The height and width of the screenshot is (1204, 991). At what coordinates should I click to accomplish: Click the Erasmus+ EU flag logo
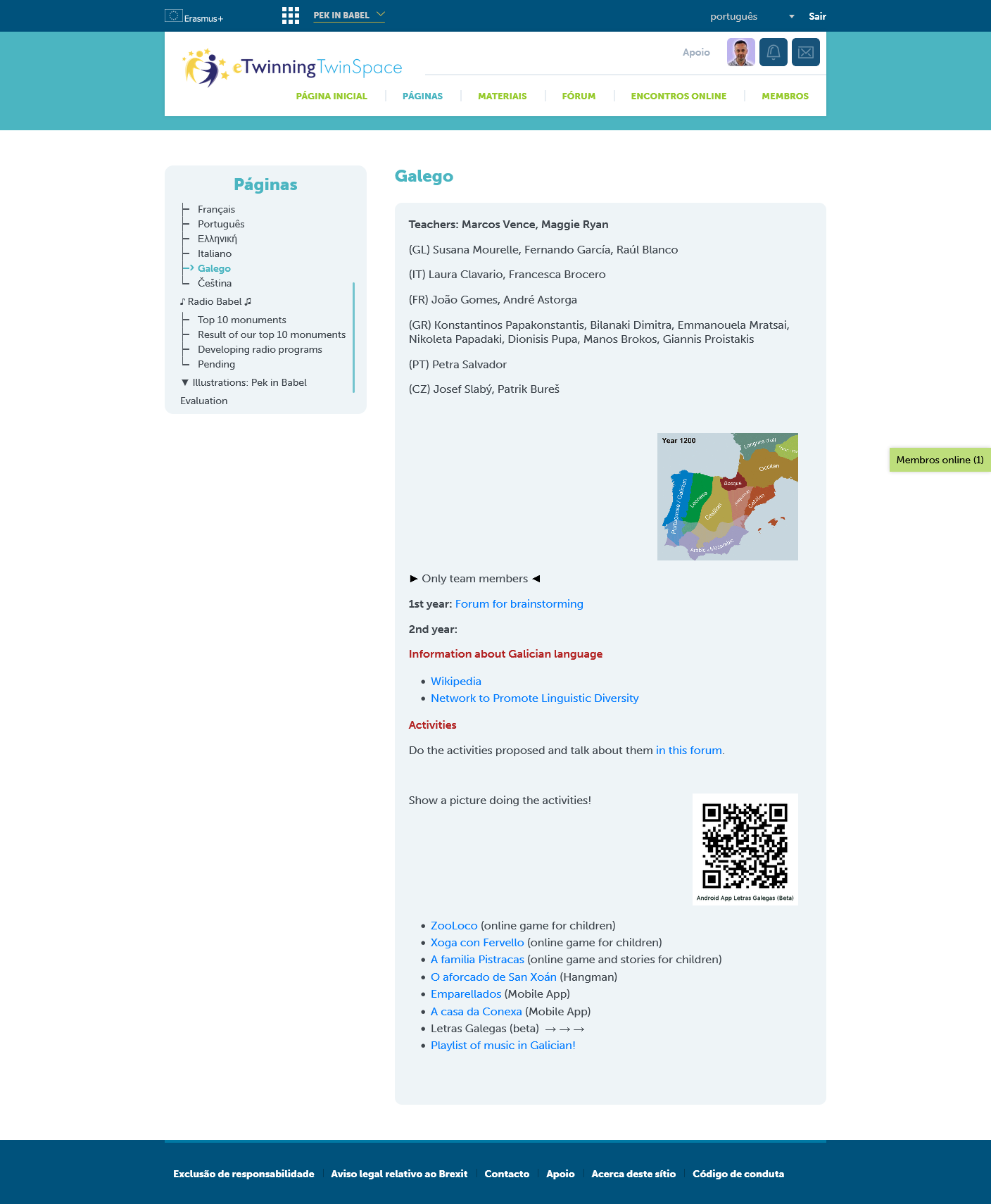tap(194, 16)
